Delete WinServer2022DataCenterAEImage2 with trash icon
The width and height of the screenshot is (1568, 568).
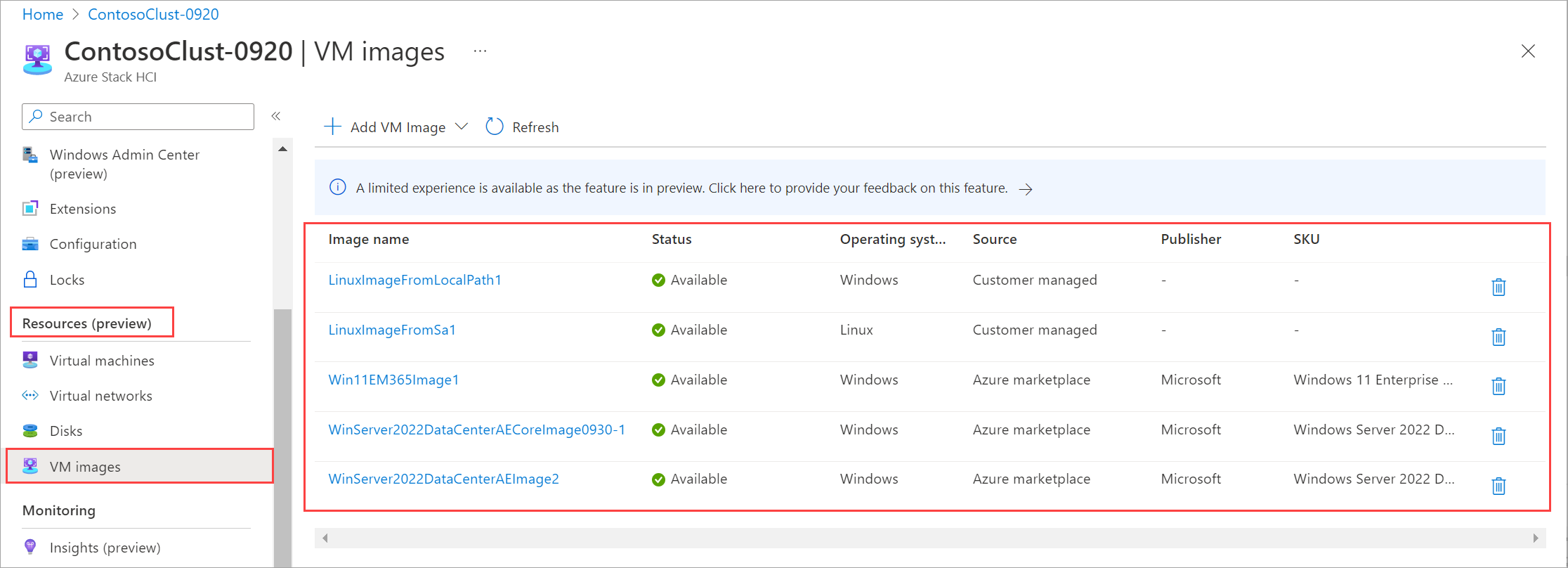click(1498, 486)
